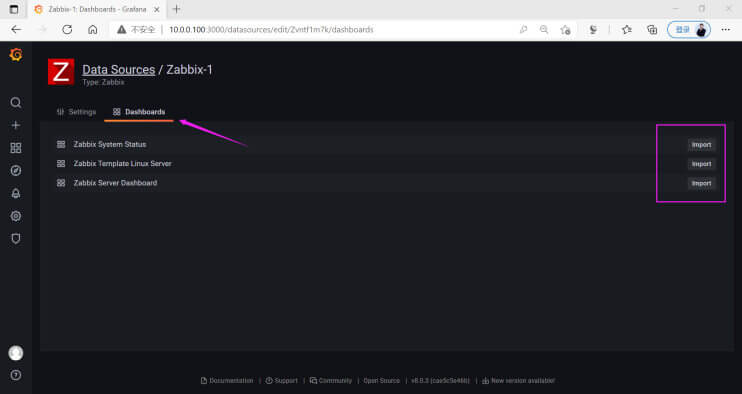Click Zabbix Server Dashboard row text

pos(115,183)
